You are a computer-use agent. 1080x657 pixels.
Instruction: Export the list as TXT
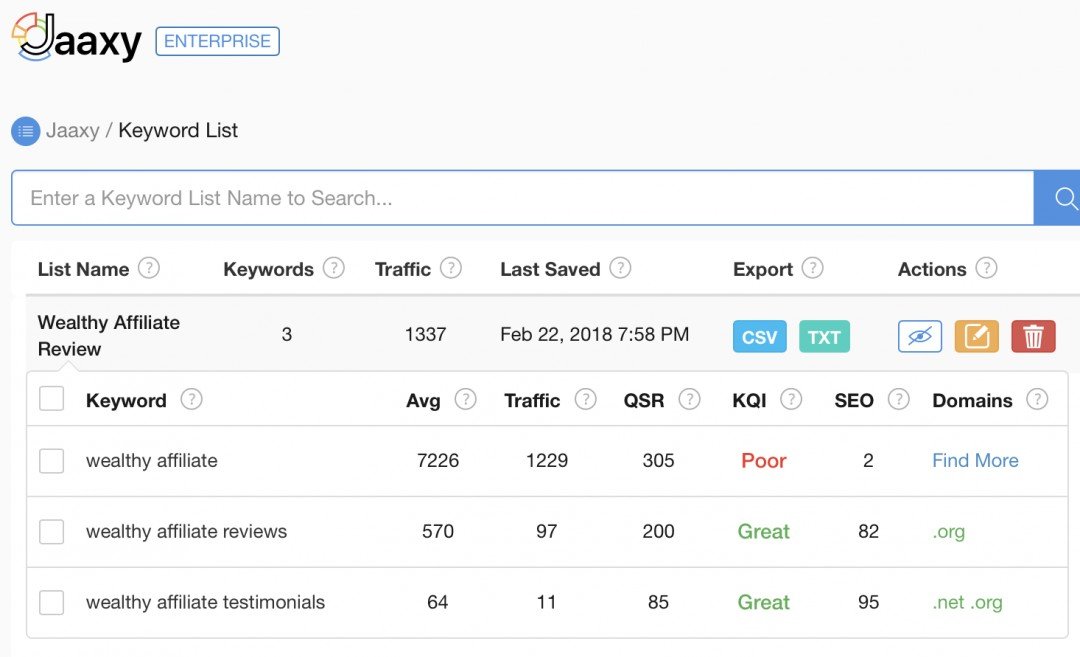[x=824, y=337]
